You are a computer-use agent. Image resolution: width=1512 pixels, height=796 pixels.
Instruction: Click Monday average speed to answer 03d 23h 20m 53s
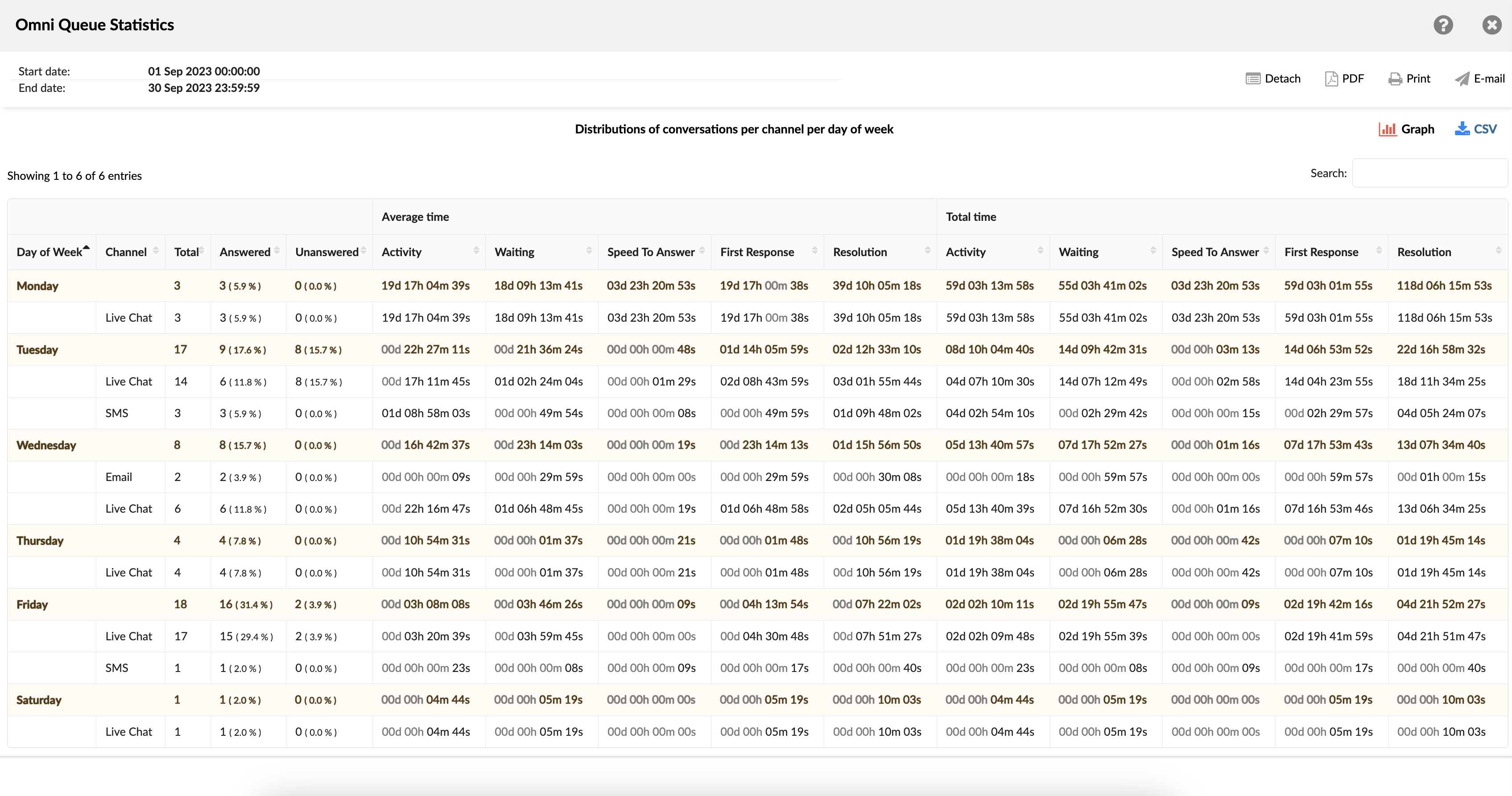pos(652,286)
